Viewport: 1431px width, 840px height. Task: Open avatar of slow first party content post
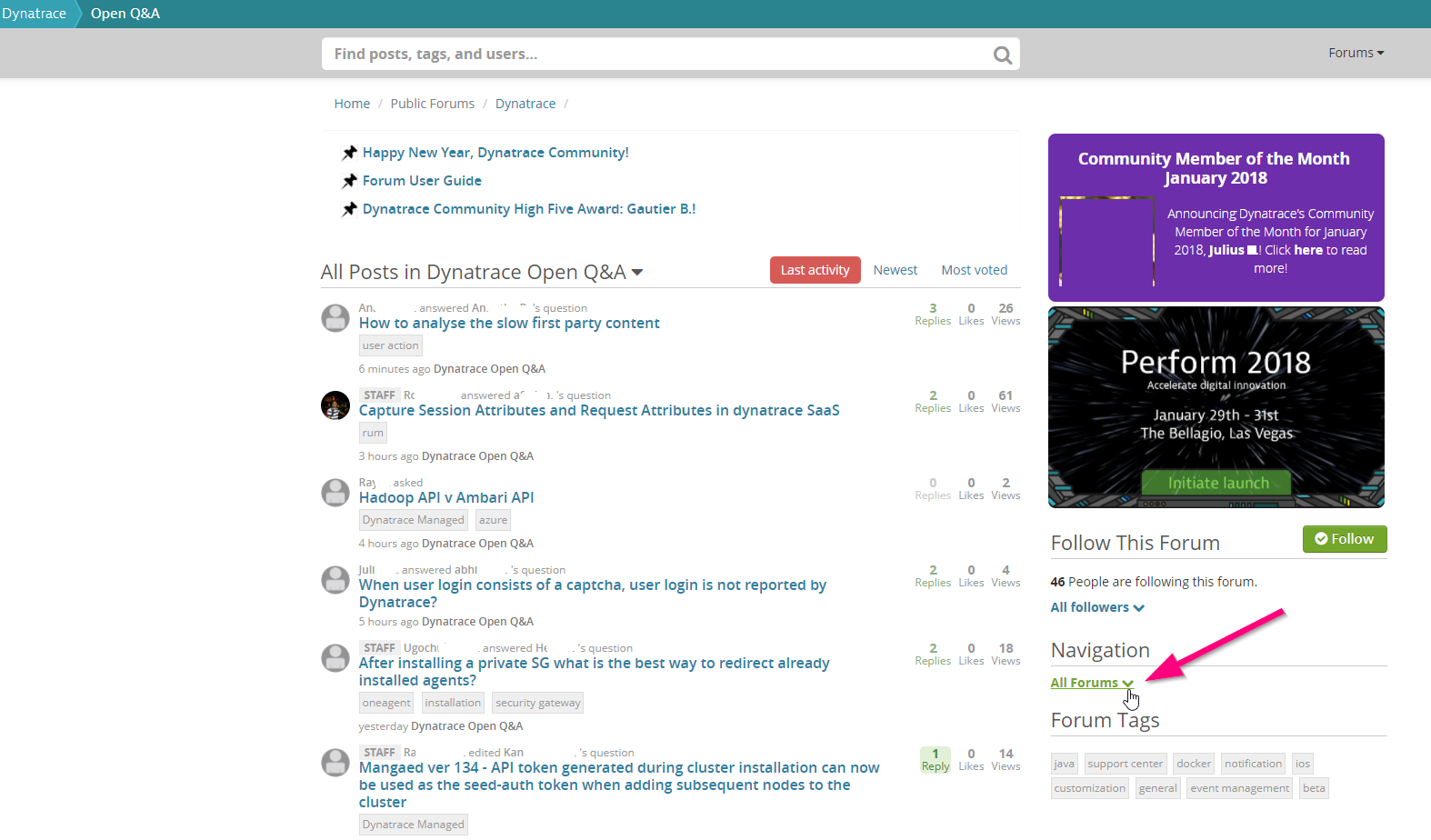pyautogui.click(x=335, y=318)
